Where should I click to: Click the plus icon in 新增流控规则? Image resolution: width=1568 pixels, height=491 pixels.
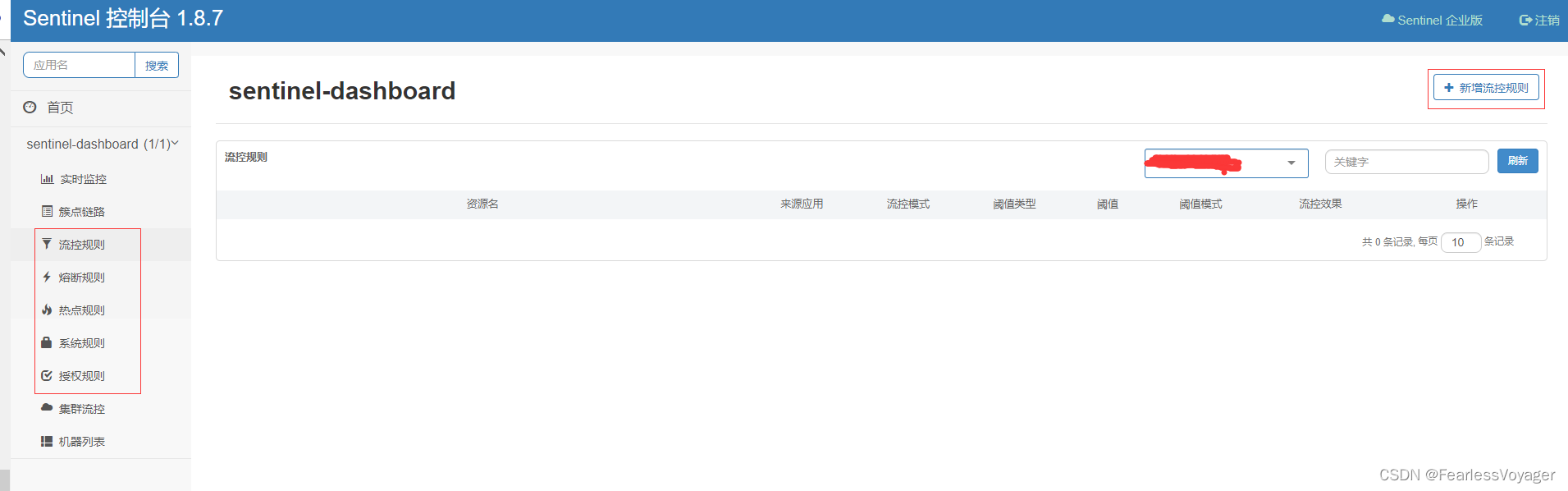[x=1449, y=87]
